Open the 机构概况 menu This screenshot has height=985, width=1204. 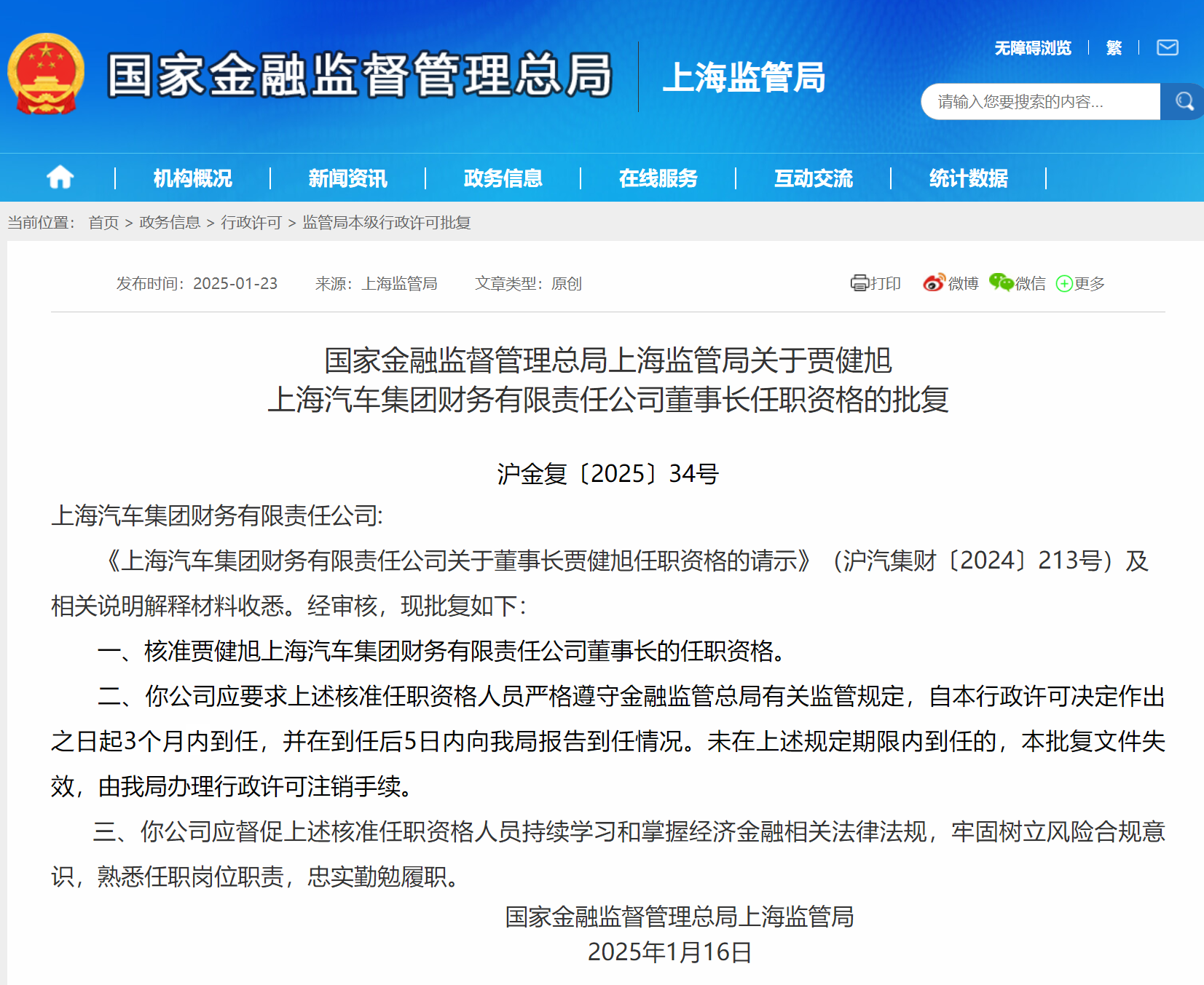[192, 178]
